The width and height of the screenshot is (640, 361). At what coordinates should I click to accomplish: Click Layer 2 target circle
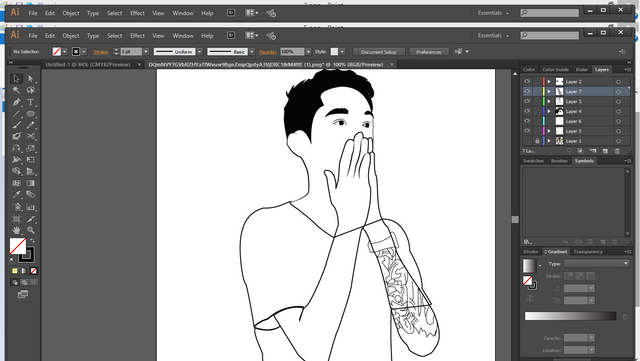618,82
